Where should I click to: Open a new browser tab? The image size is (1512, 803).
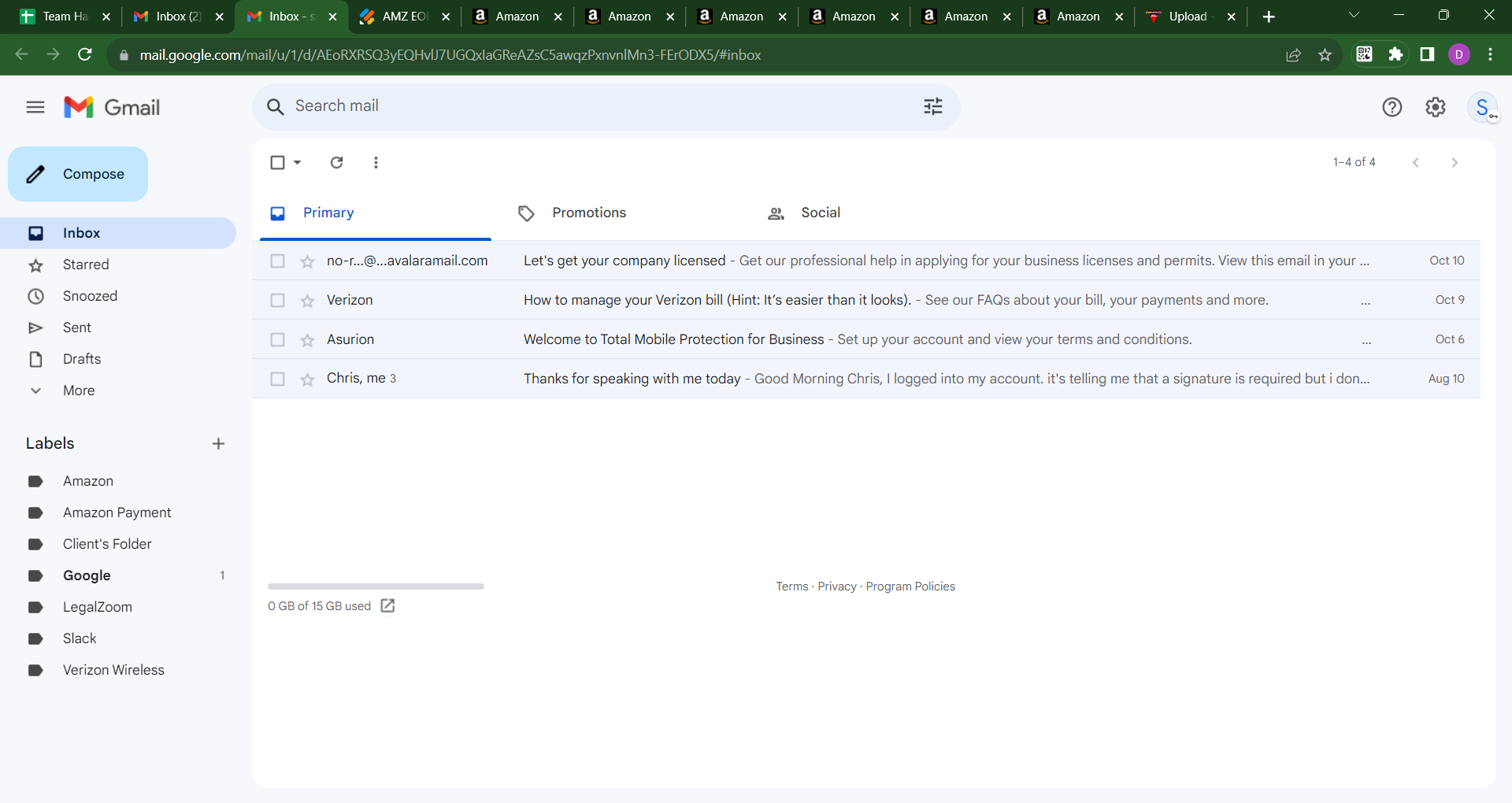pyautogui.click(x=1269, y=17)
